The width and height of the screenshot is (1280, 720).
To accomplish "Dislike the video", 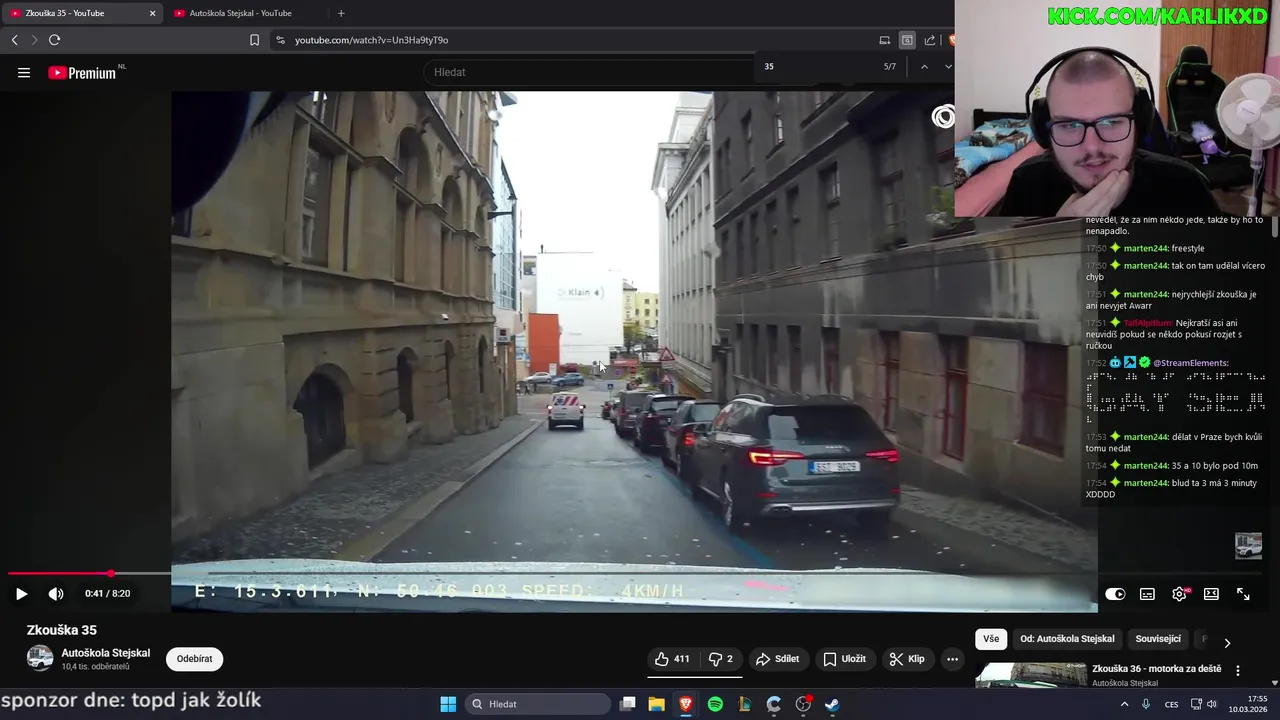I will click(721, 659).
